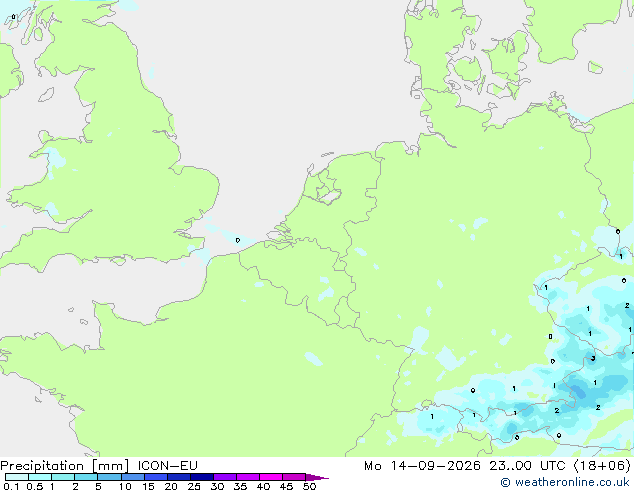Click the 50 label on legend scale
The image size is (634, 490).
point(309,486)
